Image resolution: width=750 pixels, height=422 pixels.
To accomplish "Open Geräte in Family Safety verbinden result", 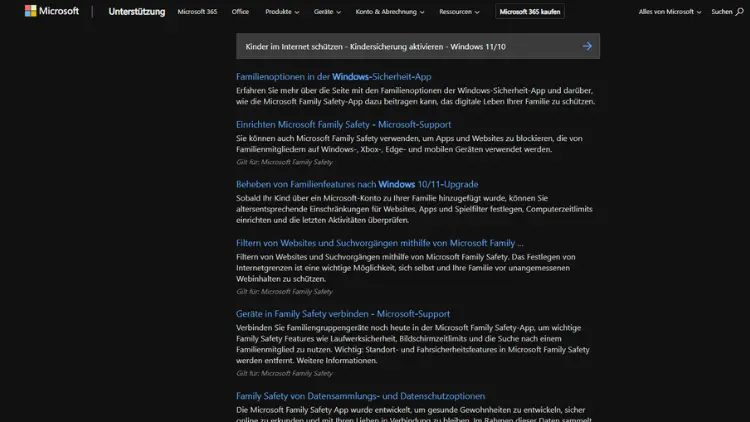I will pos(343,314).
